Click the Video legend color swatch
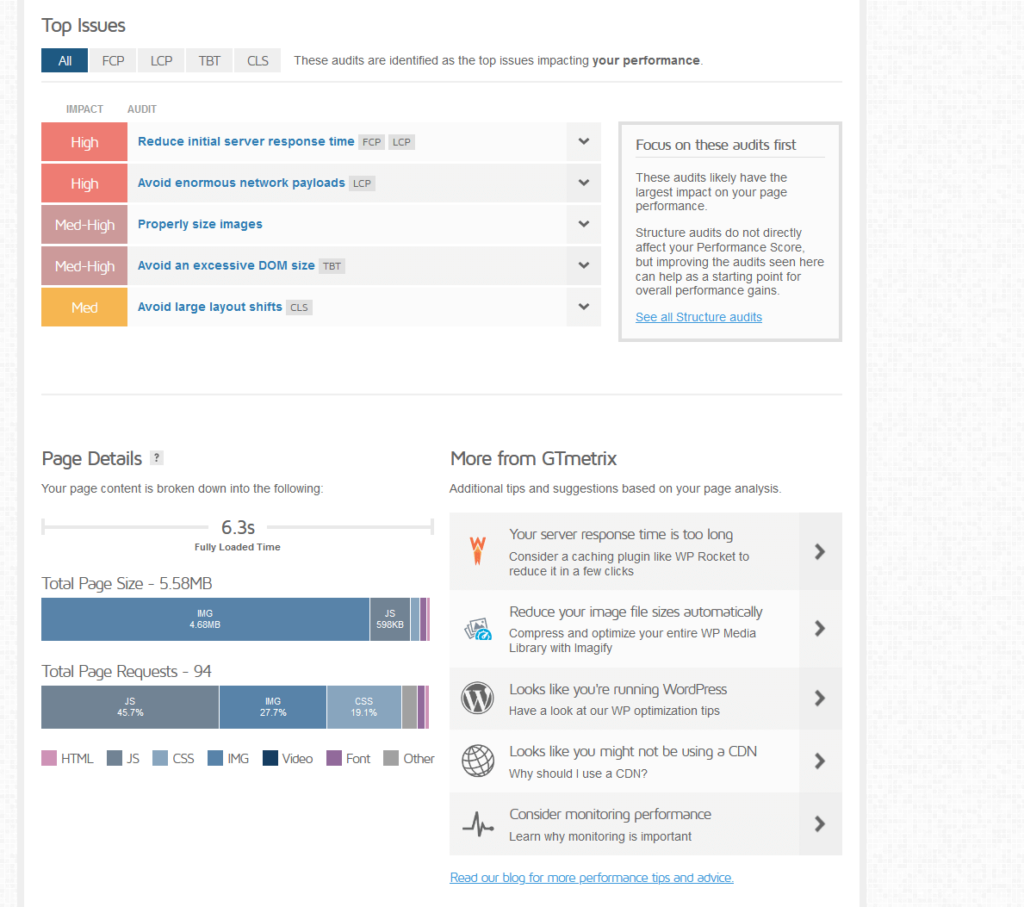 tap(270, 758)
